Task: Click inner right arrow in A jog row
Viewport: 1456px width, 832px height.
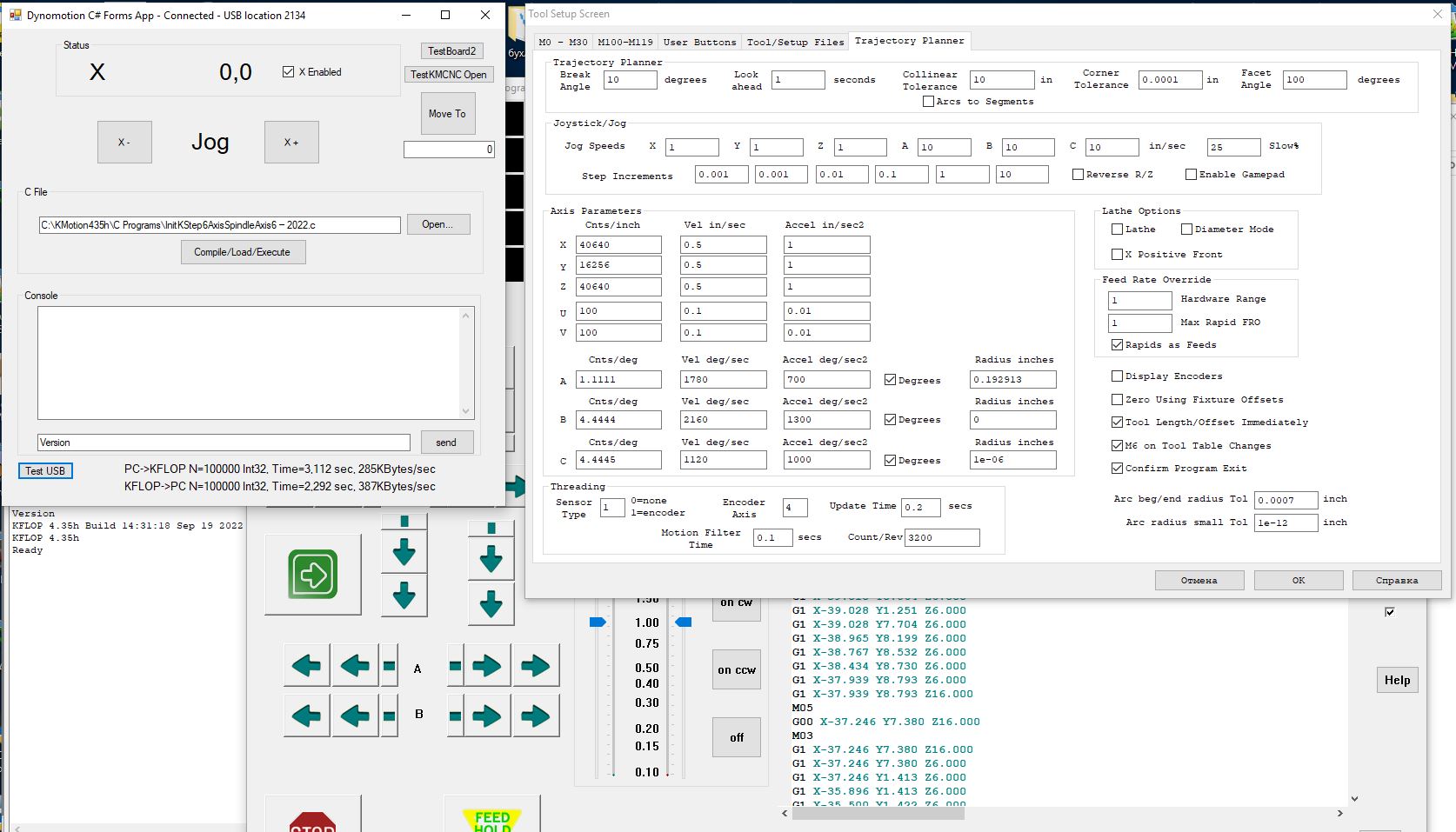Action: tap(486, 667)
